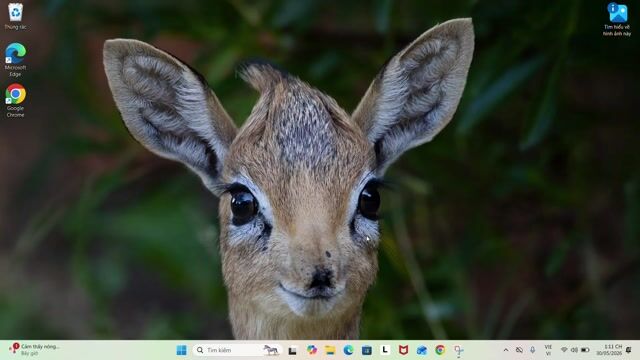Viewport: 640px width, 360px height.
Task: Open File Explorer from the taskbar
Action: pyautogui.click(x=330, y=350)
